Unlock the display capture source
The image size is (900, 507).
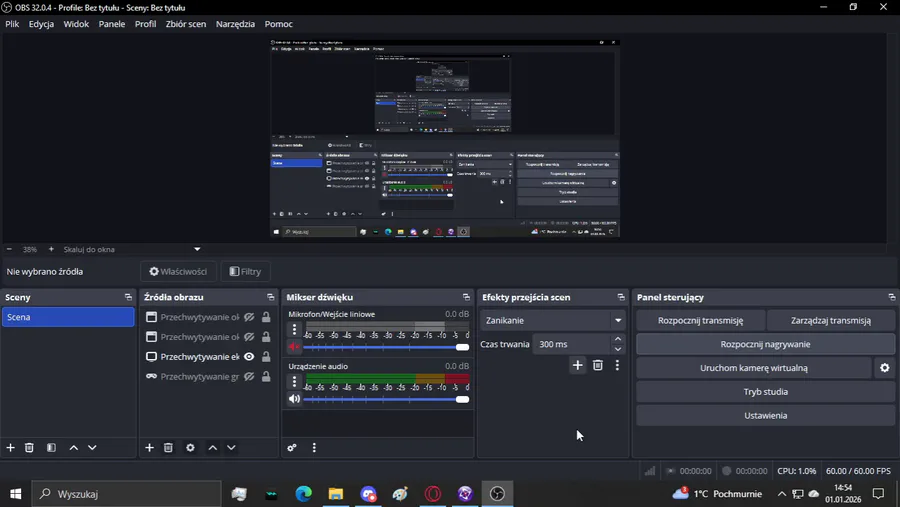(266, 357)
